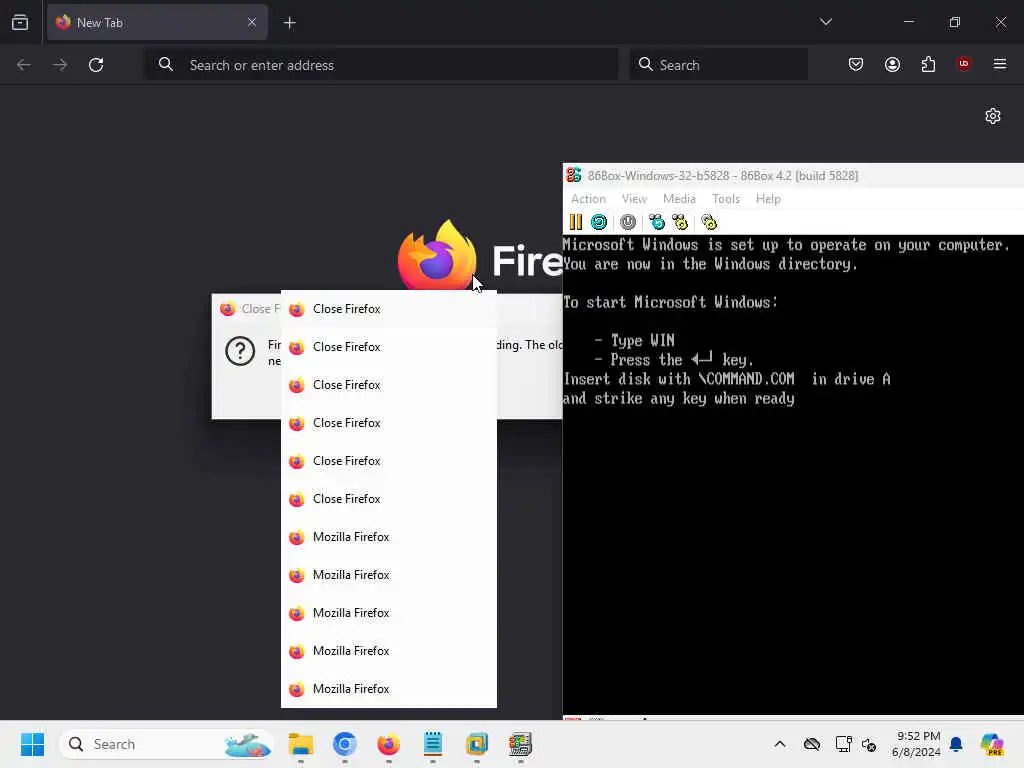Open File Explorer from the taskbar
The image size is (1024, 768).
pos(300,744)
